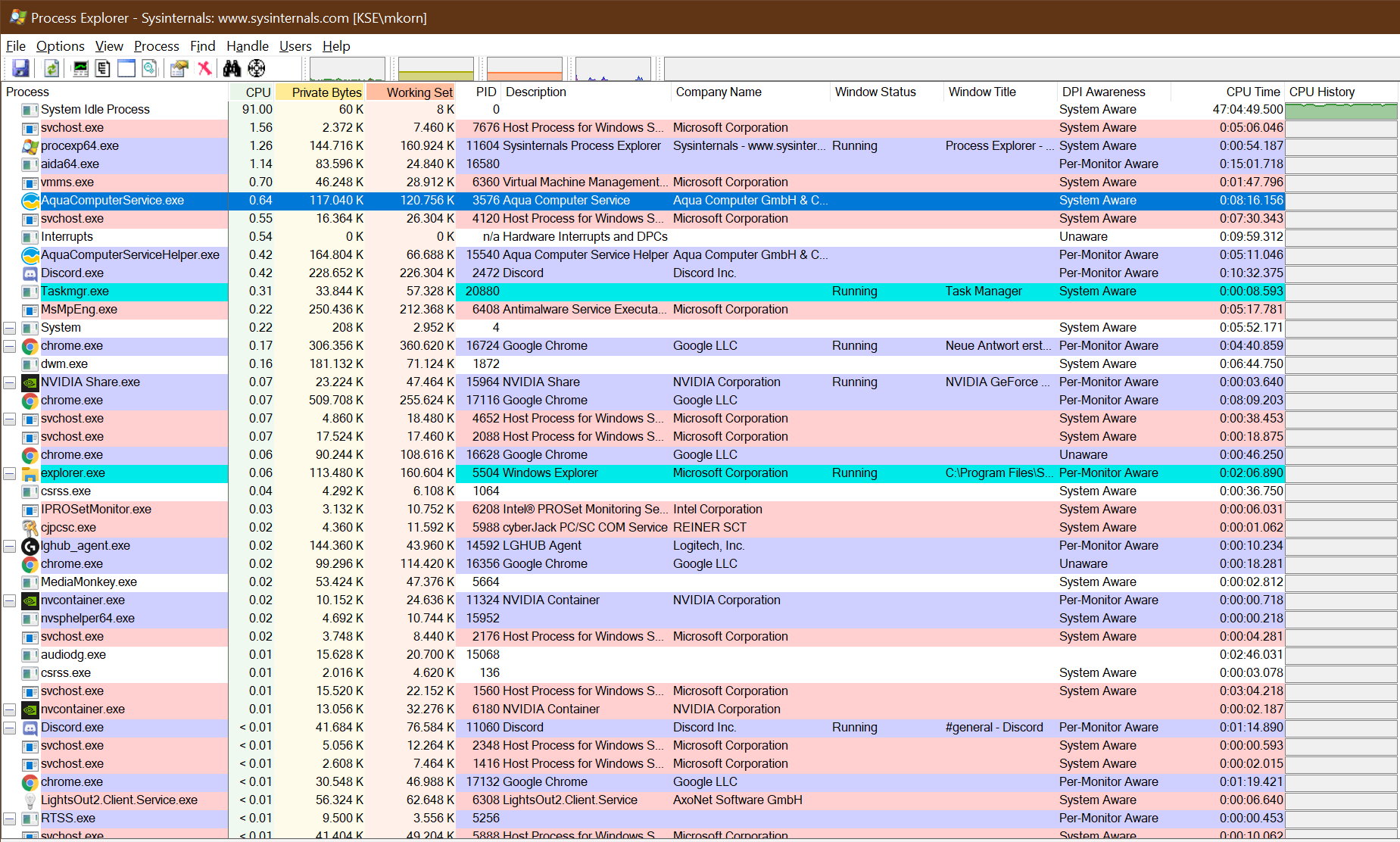Screen dimensions: 1400x842
Task: Collapse the lghub_agent.exe tree node
Action: 10,547
